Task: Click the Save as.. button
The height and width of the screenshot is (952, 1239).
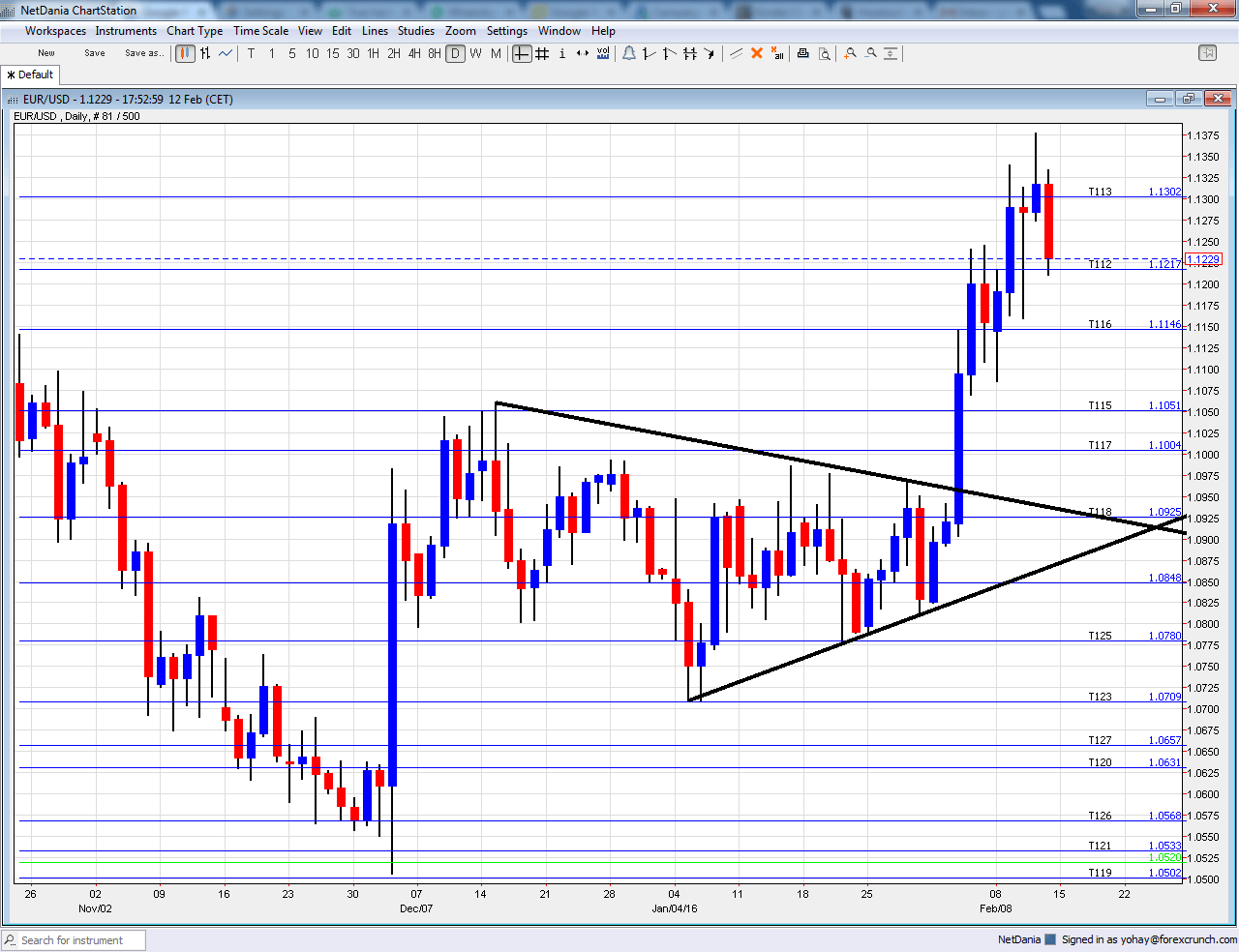Action: [144, 53]
